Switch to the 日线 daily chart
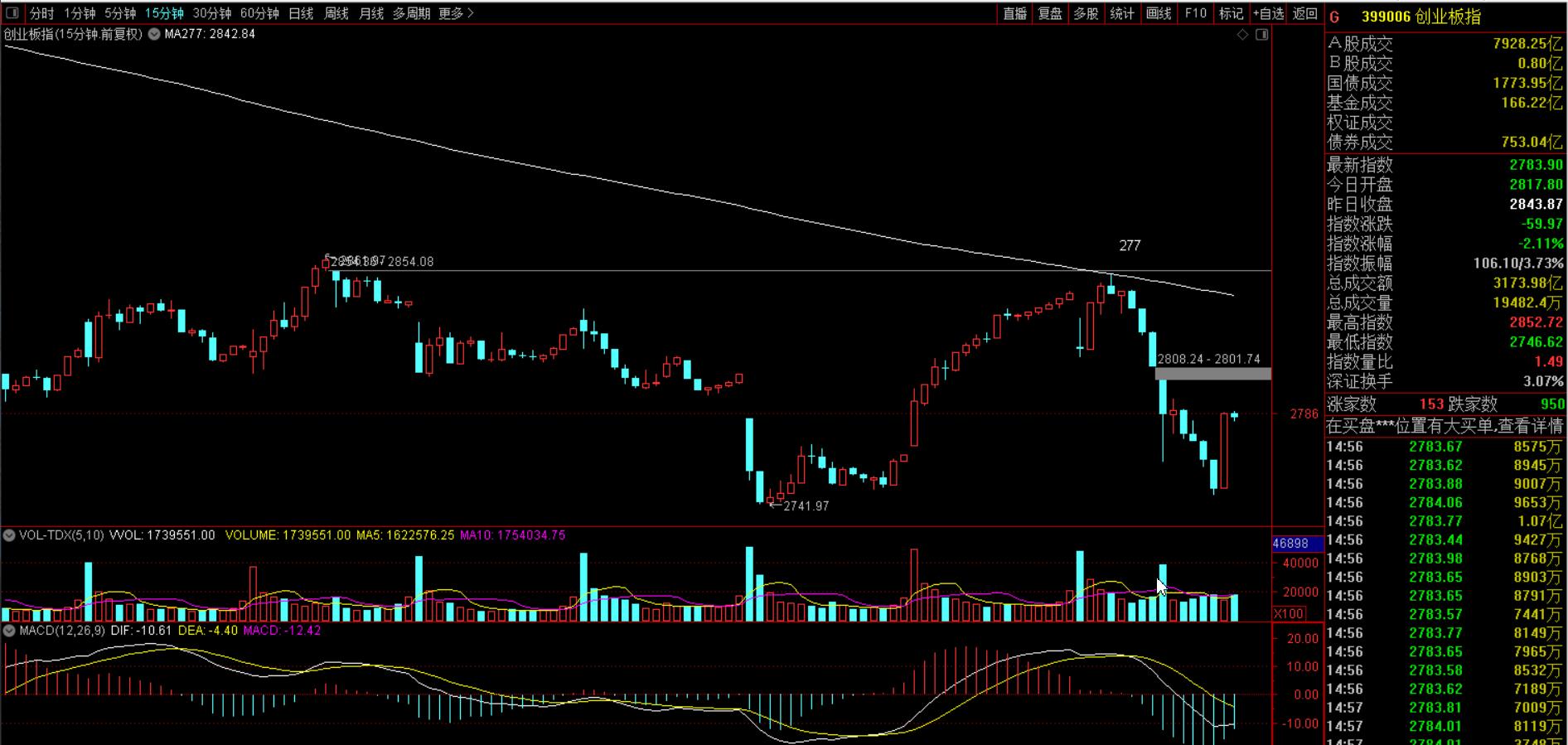This screenshot has height=745, width=1568. pos(301,13)
